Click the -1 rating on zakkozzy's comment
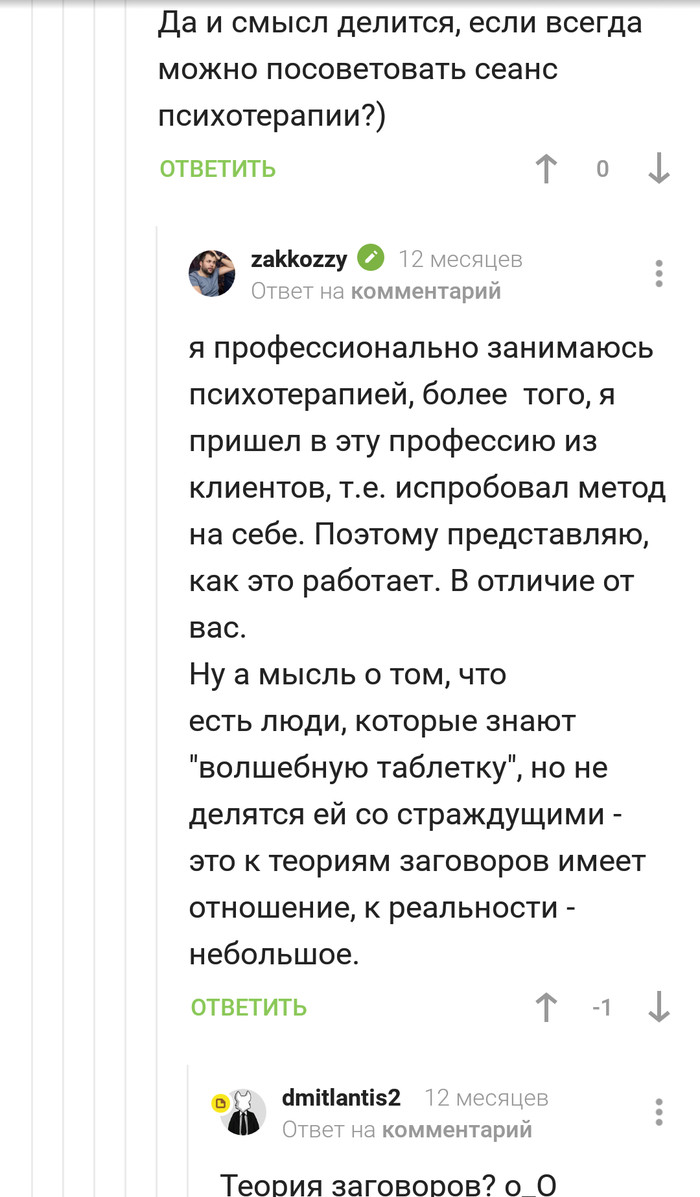This screenshot has width=700, height=1197. tap(601, 1007)
